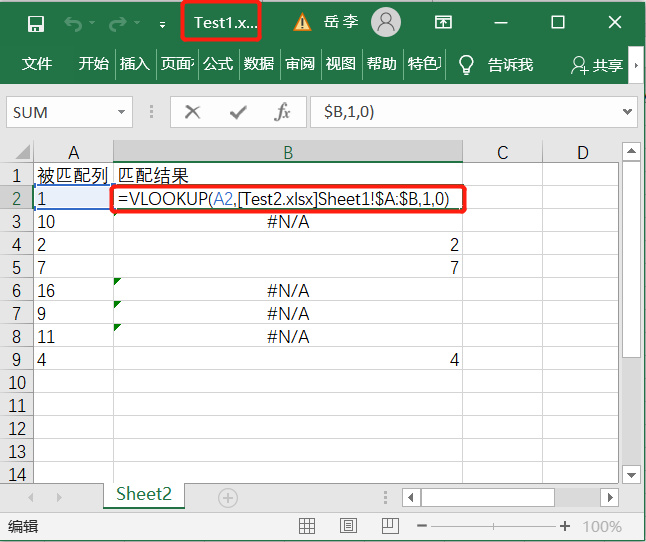646x542 pixels.
Task: Open the 文件 menu tab
Action: 37,64
